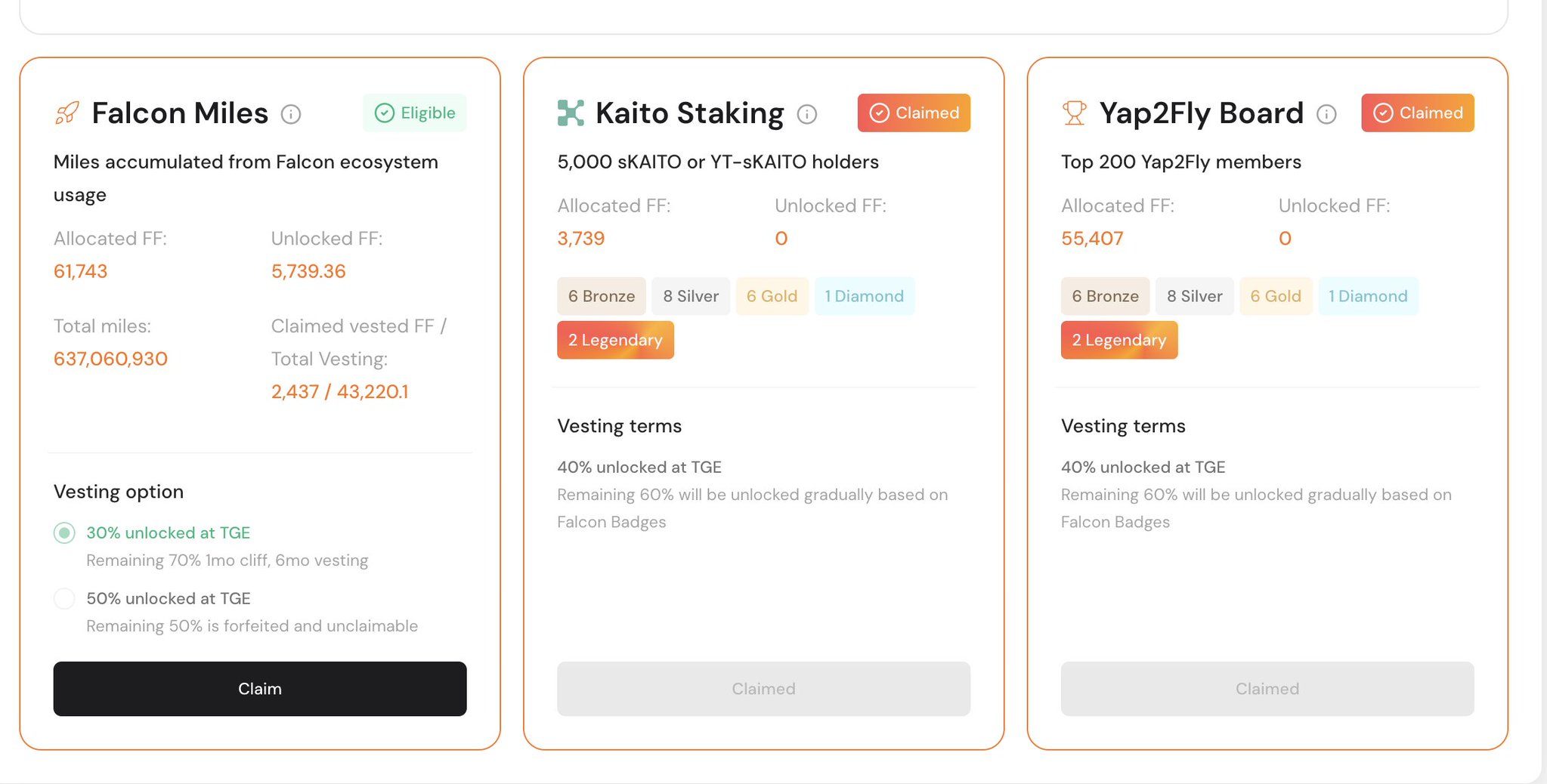Viewport: 1547px width, 784px height.
Task: Click the Kaito Staking logo icon
Action: [x=571, y=113]
